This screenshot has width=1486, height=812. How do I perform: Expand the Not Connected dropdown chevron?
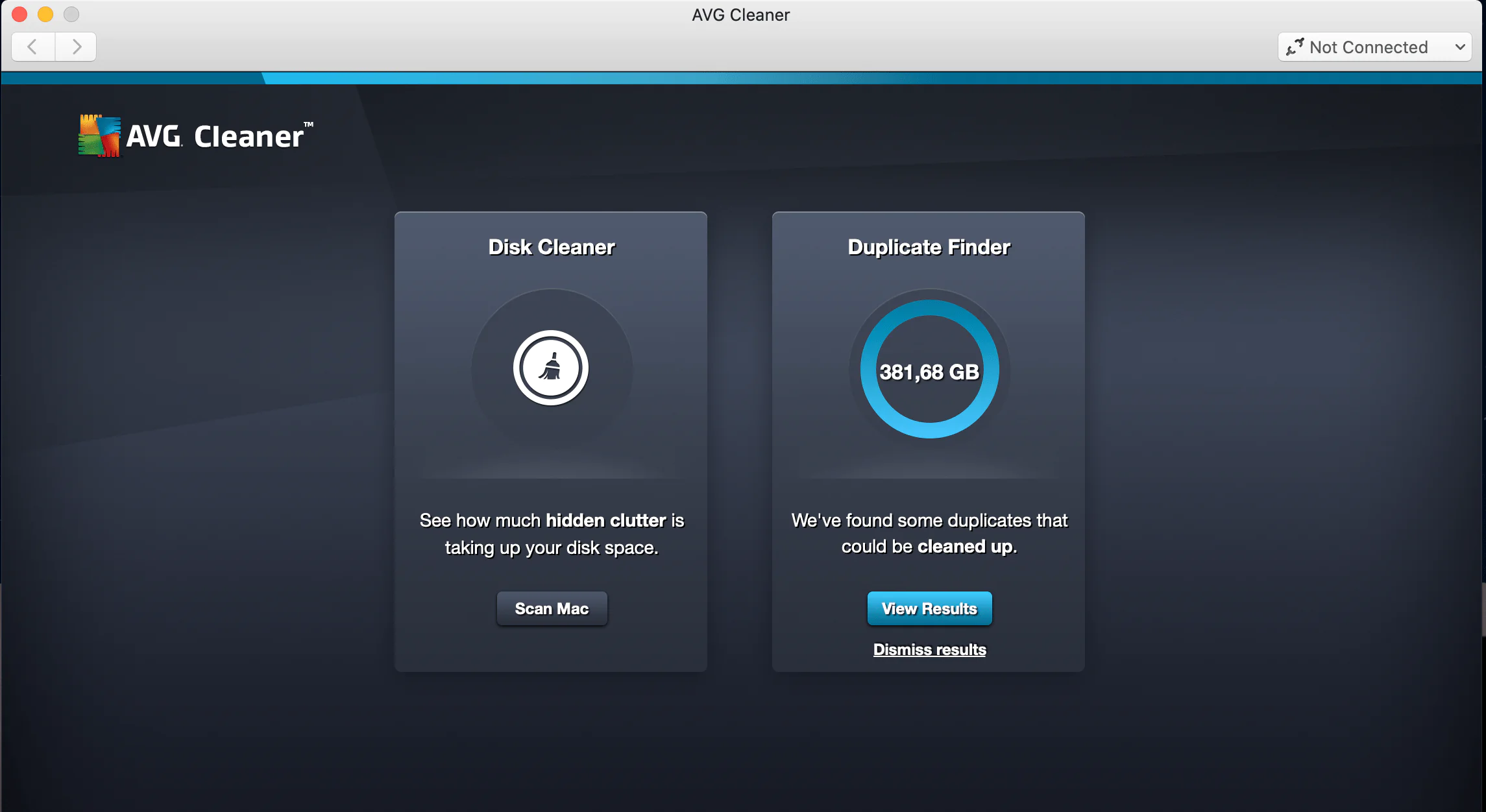click(1460, 47)
